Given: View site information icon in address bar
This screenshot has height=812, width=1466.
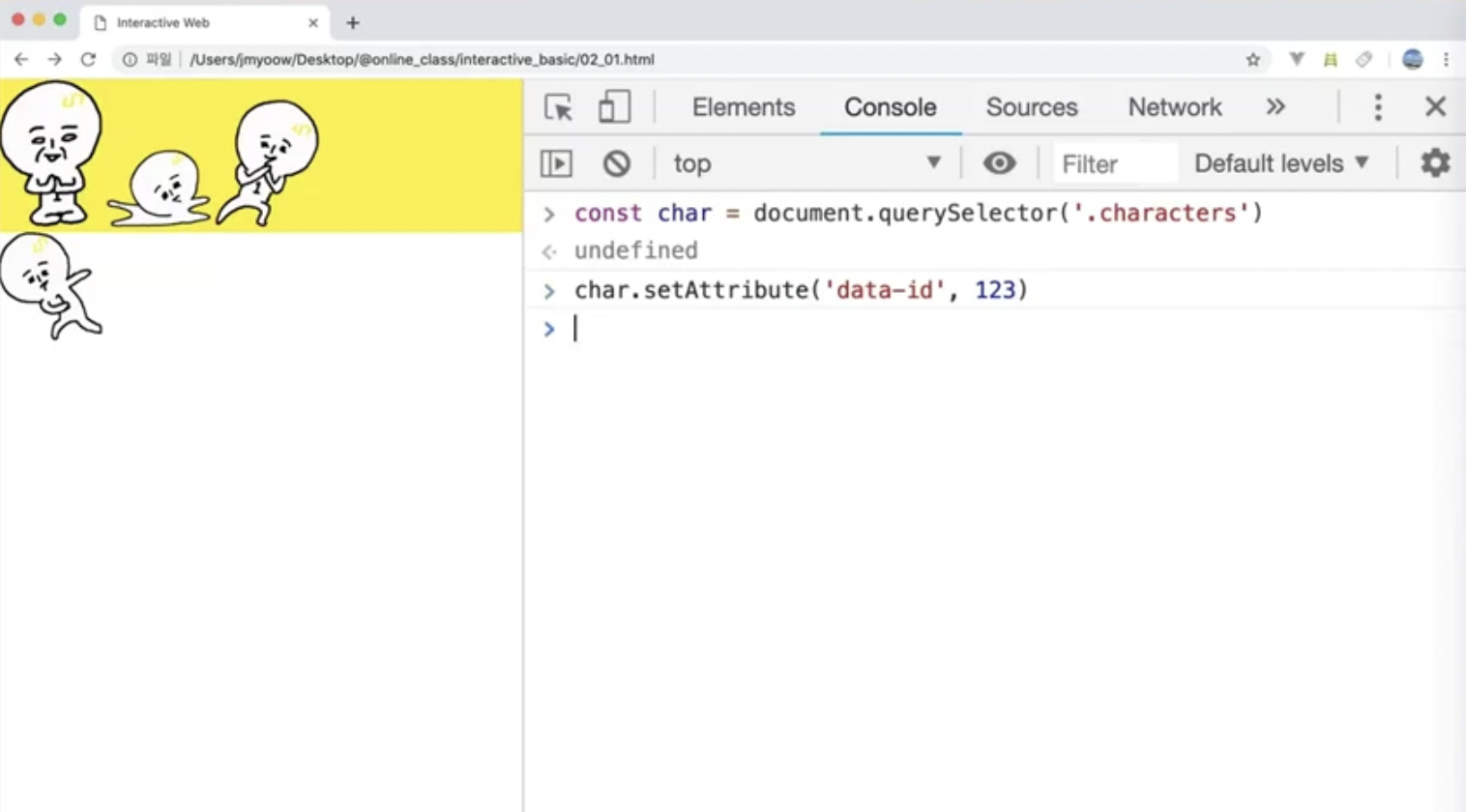Looking at the screenshot, I should point(129,59).
